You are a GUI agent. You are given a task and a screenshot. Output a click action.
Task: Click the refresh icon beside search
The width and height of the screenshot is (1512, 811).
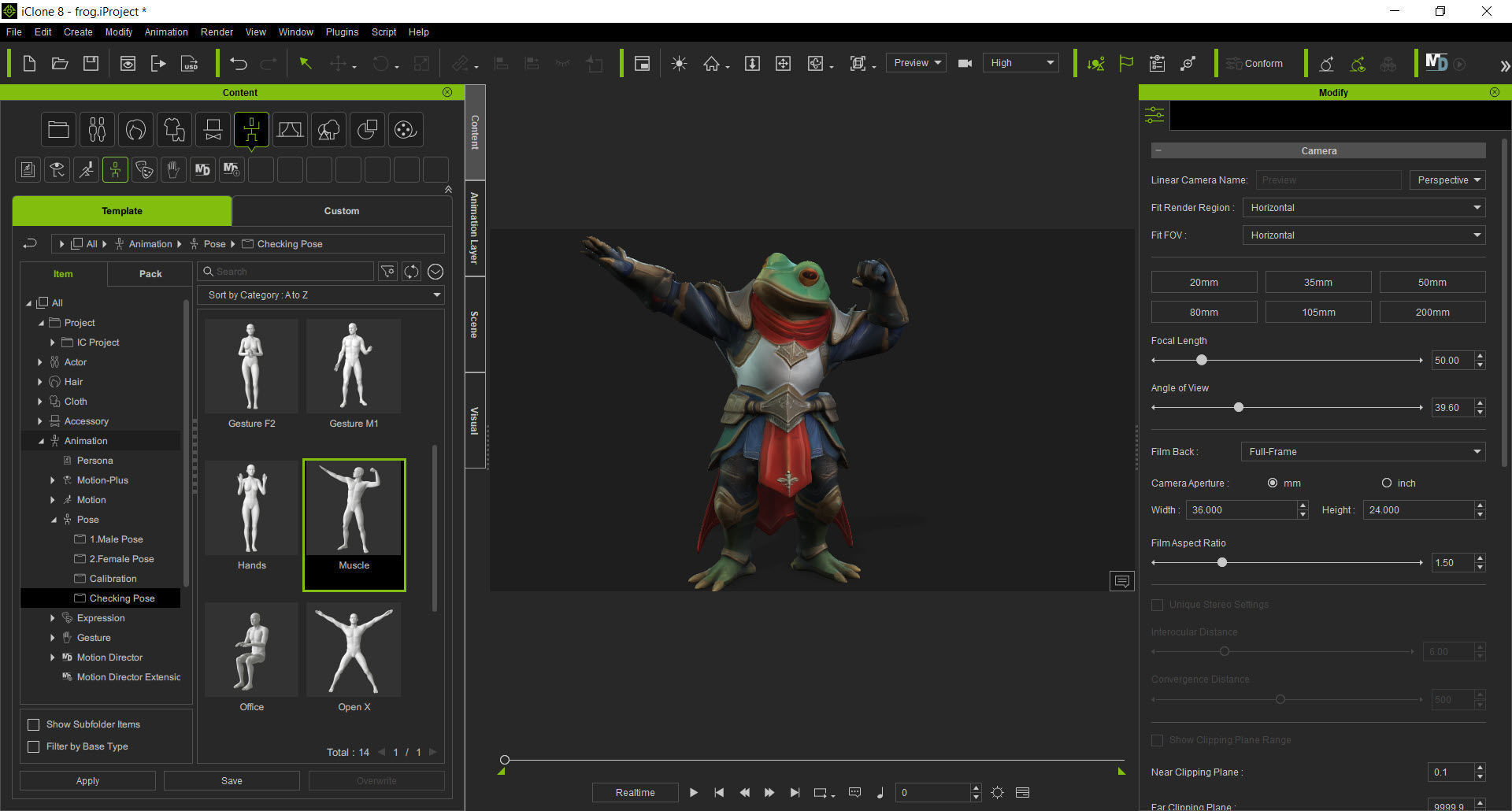click(411, 272)
